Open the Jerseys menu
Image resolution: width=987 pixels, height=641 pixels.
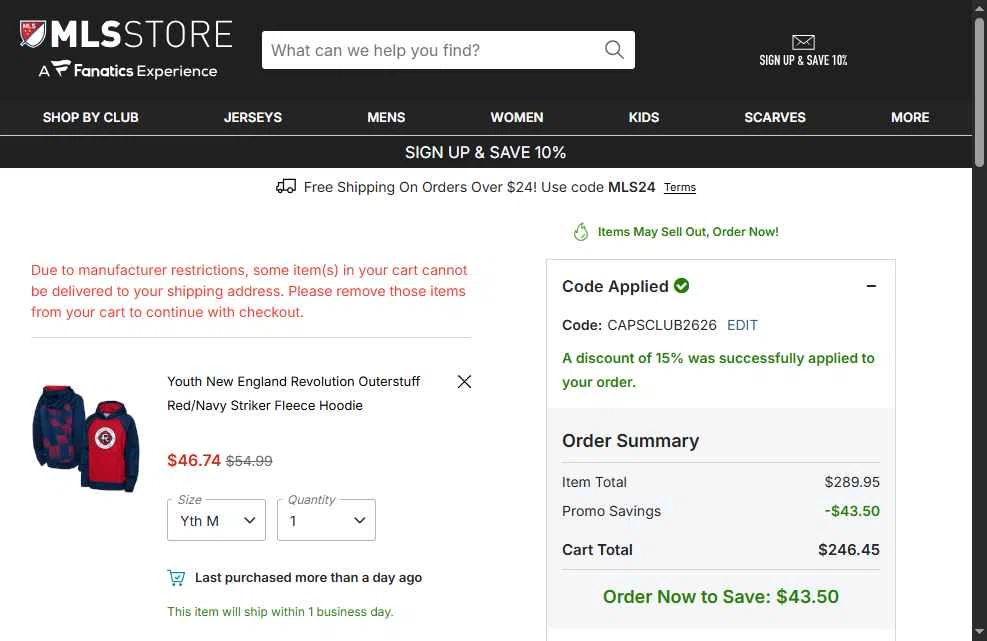click(252, 117)
